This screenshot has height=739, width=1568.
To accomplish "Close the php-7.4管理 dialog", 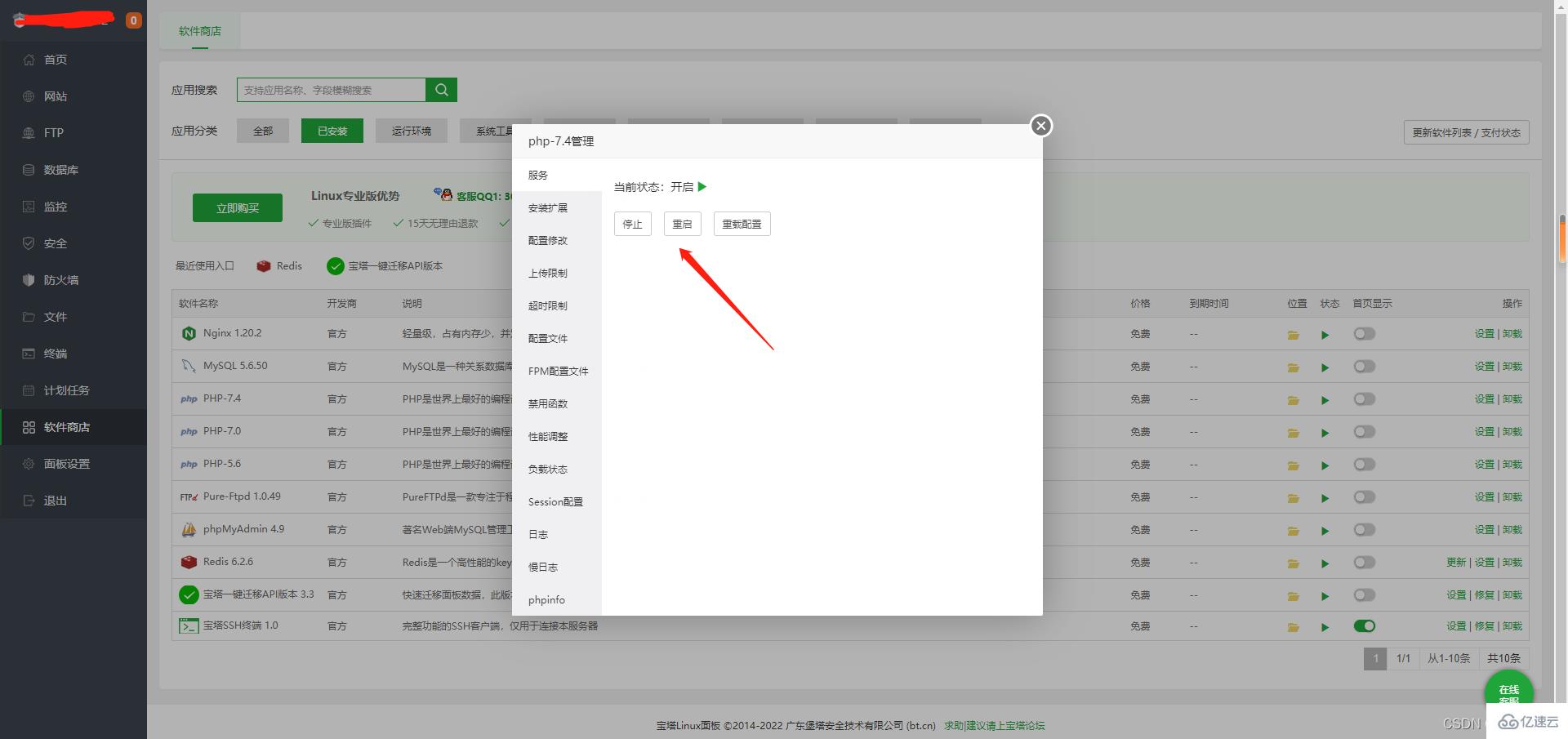I will 1040,126.
